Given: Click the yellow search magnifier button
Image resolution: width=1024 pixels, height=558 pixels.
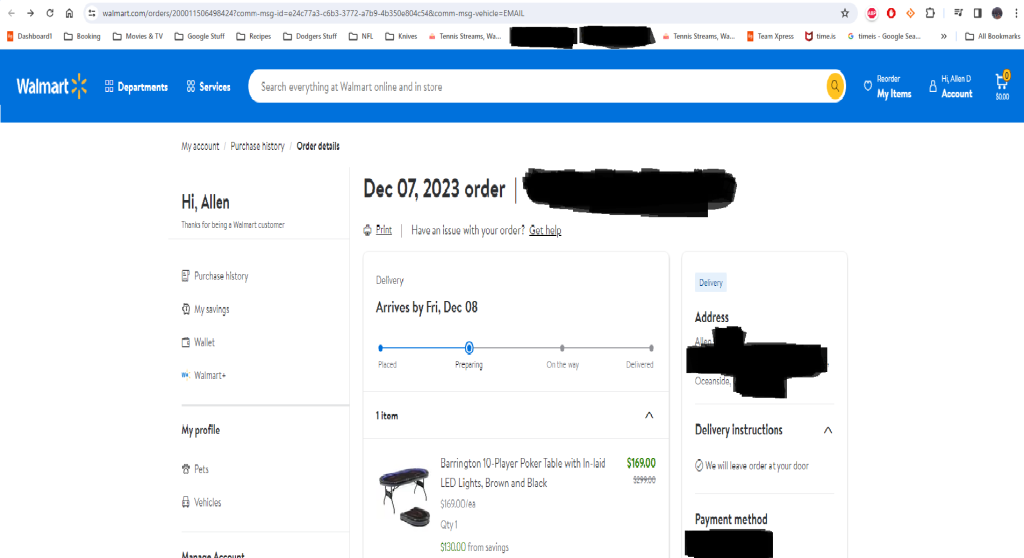Looking at the screenshot, I should click(x=834, y=87).
